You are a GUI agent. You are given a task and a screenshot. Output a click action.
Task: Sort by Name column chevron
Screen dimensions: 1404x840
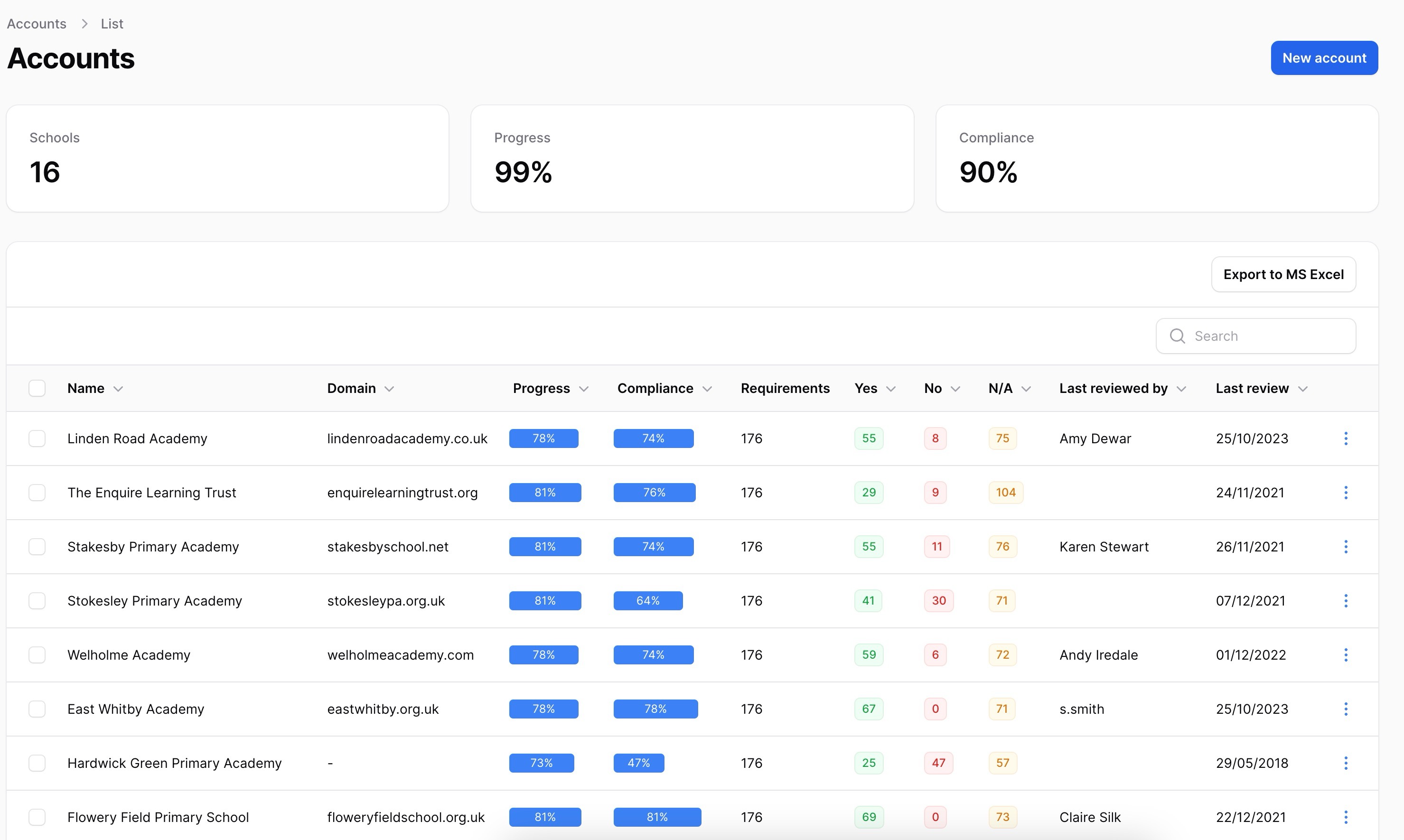(118, 389)
